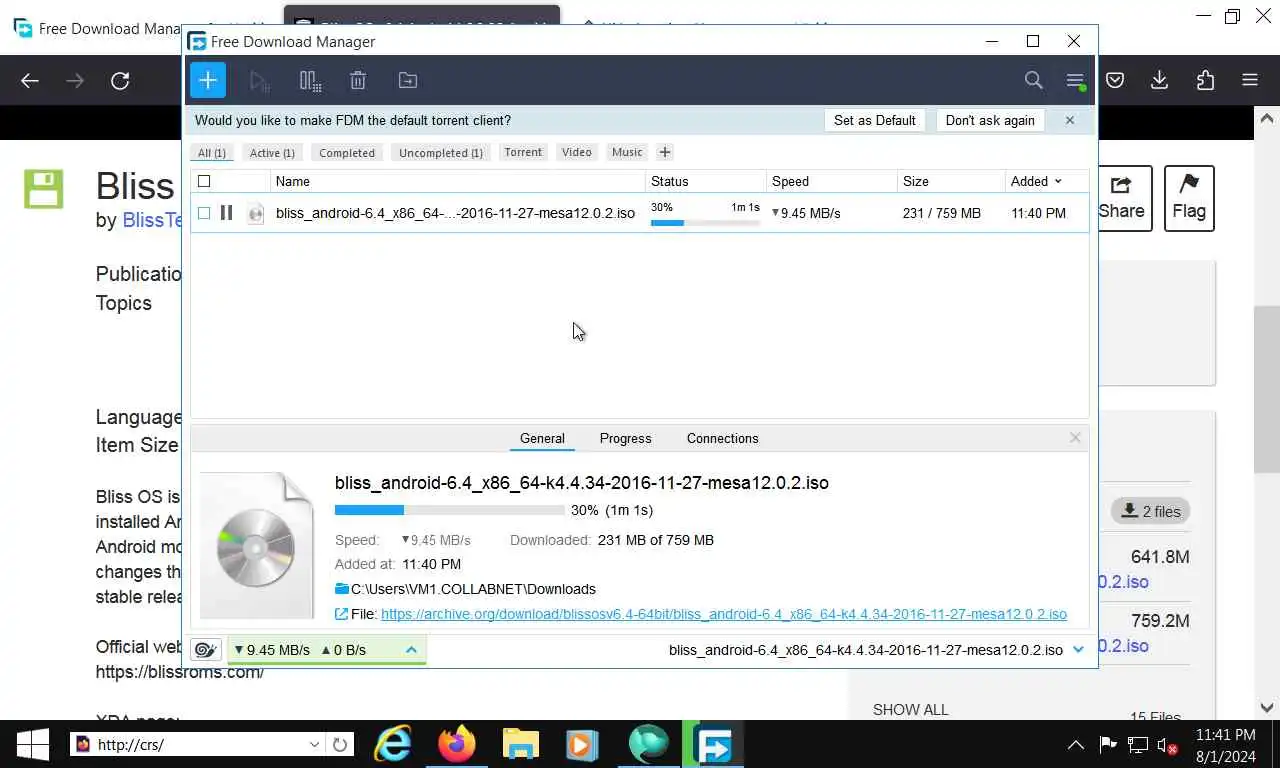
Task: Switch to the Progress details tab
Action: 626,438
